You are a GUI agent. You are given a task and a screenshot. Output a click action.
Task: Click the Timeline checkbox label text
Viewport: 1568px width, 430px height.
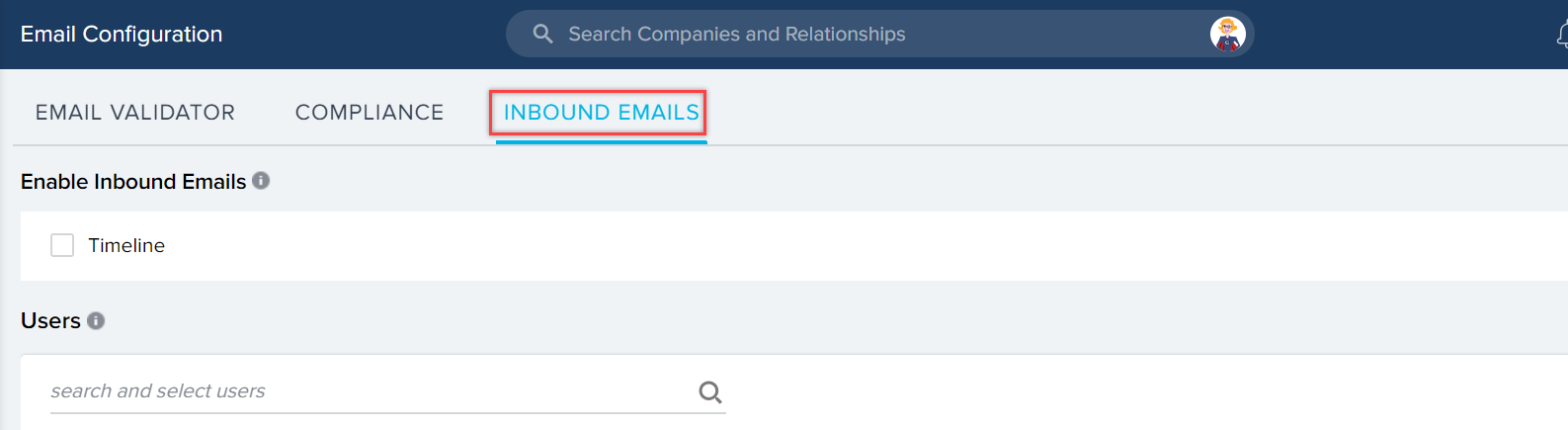click(x=126, y=245)
